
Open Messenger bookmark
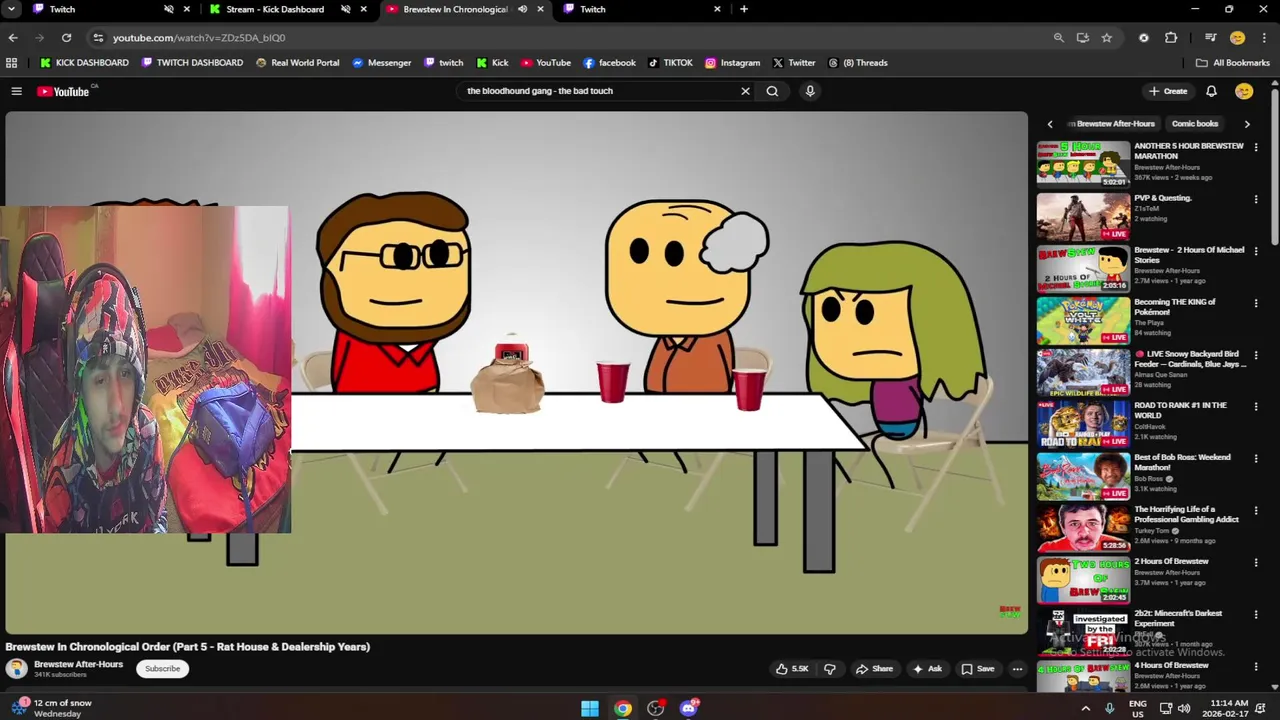(x=381, y=63)
